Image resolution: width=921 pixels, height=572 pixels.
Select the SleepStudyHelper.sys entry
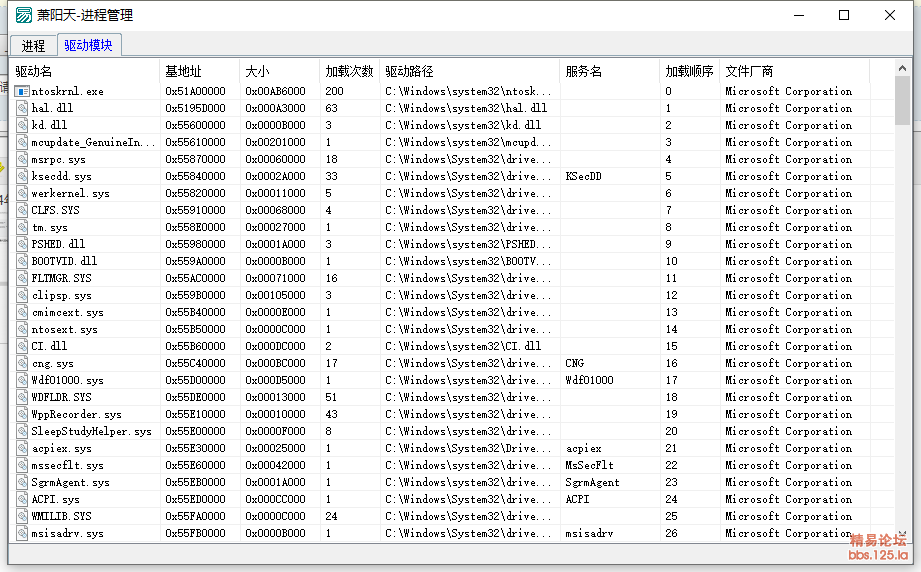91,431
